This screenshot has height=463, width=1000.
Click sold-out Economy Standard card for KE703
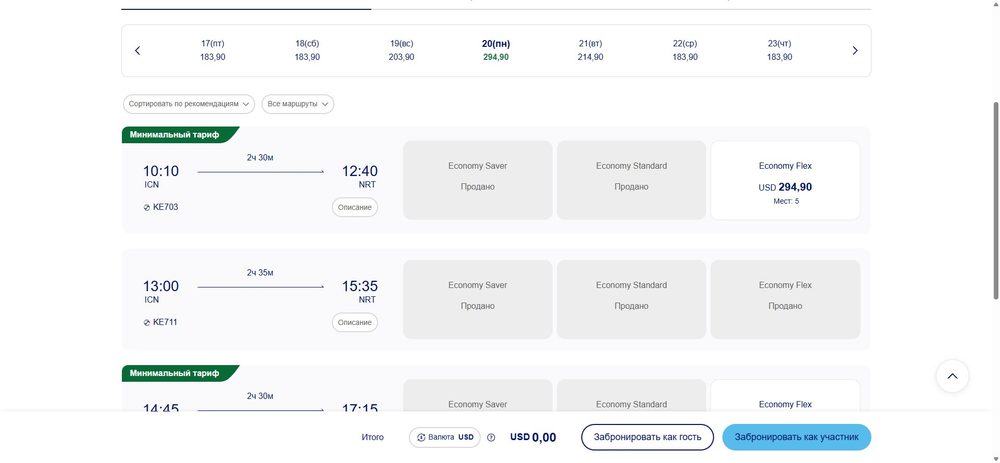tap(631, 180)
